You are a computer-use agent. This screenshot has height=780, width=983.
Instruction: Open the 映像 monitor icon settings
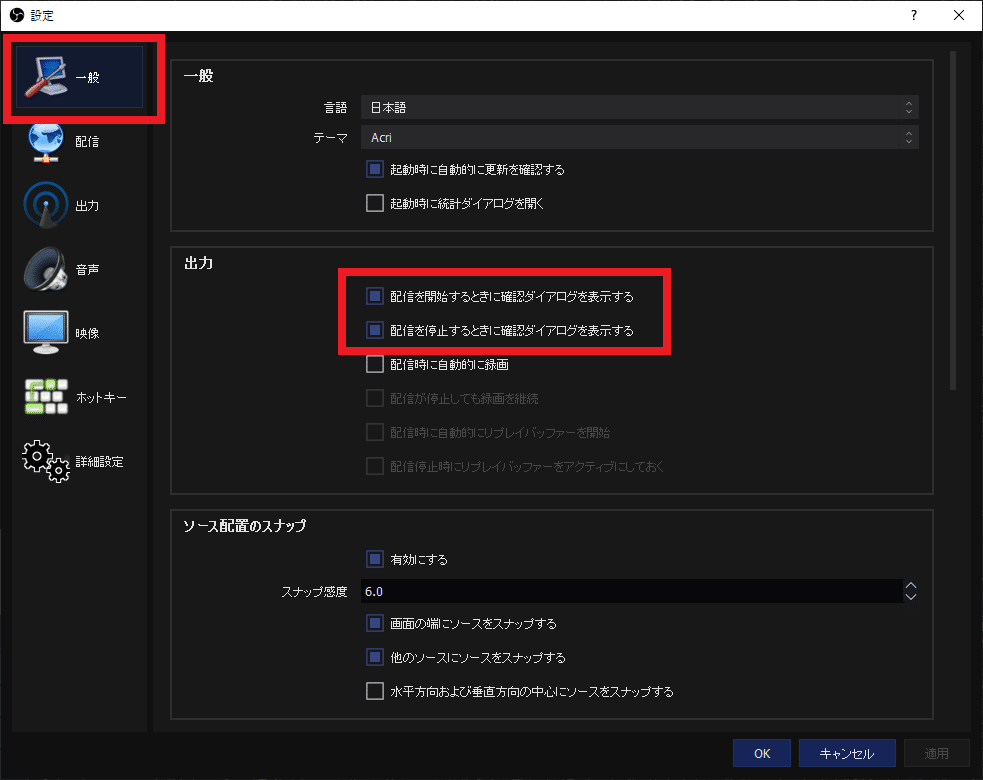click(x=46, y=332)
